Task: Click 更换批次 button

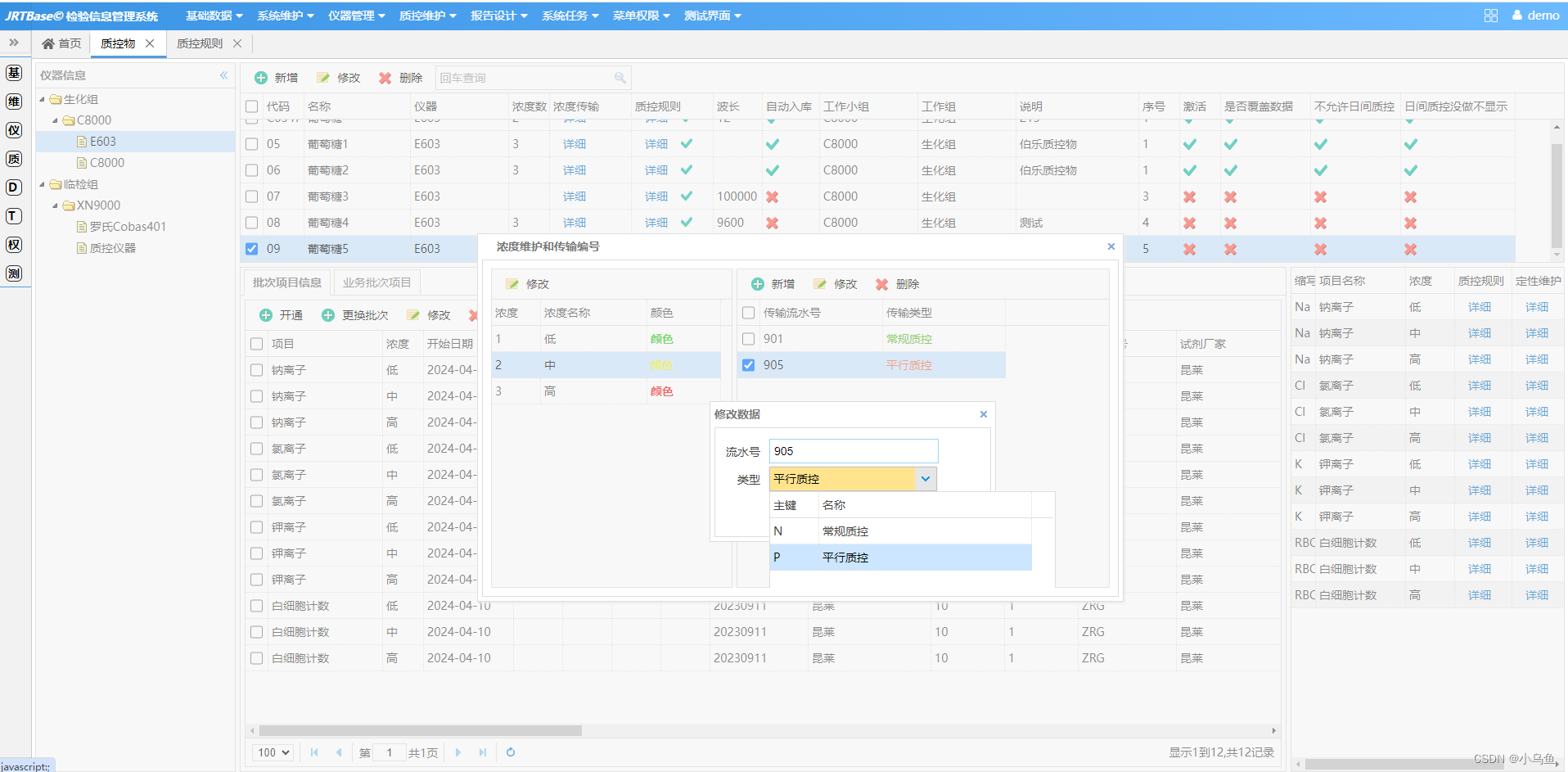Action: coord(355,315)
